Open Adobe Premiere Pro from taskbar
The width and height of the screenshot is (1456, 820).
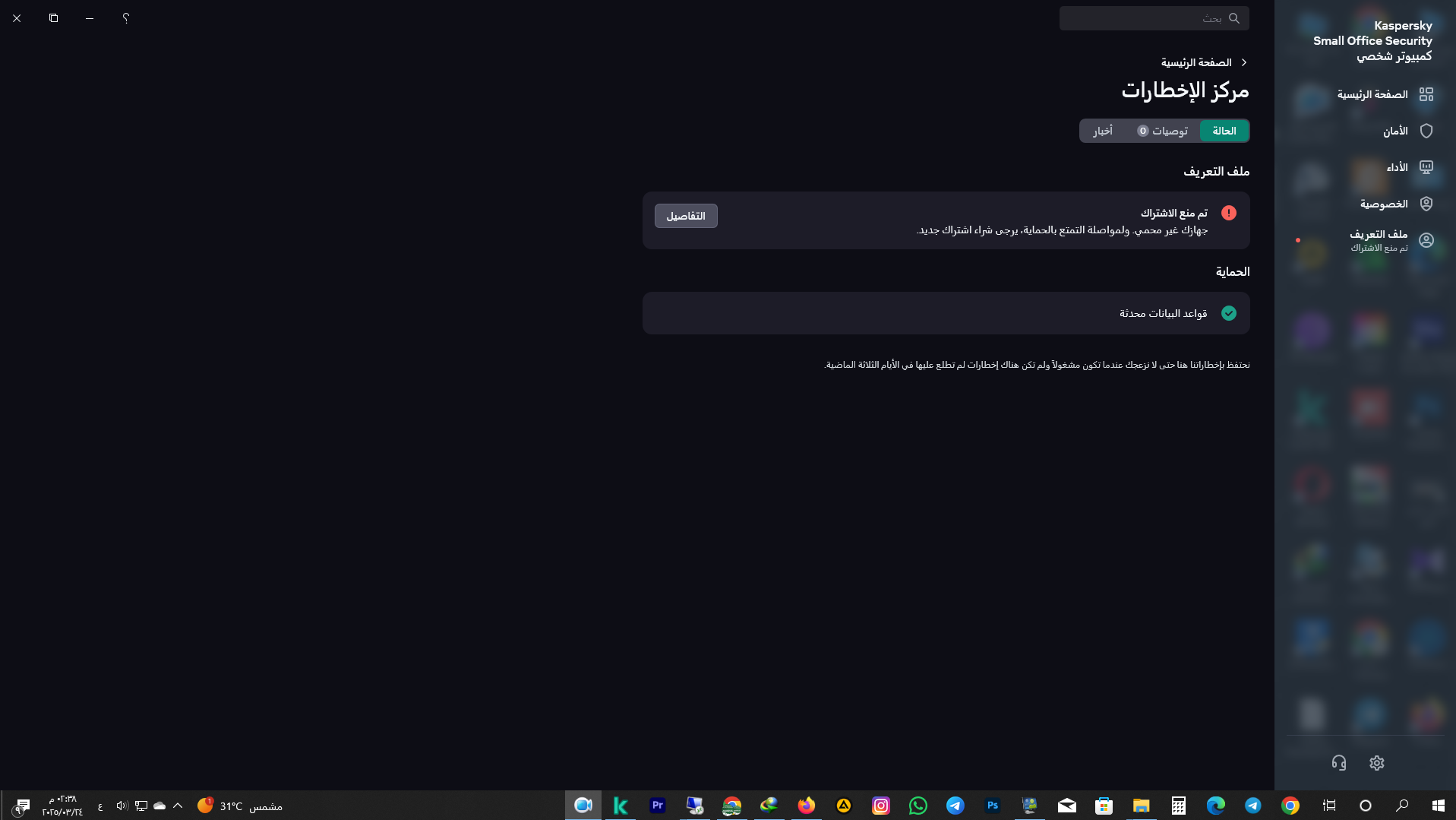pos(658,806)
